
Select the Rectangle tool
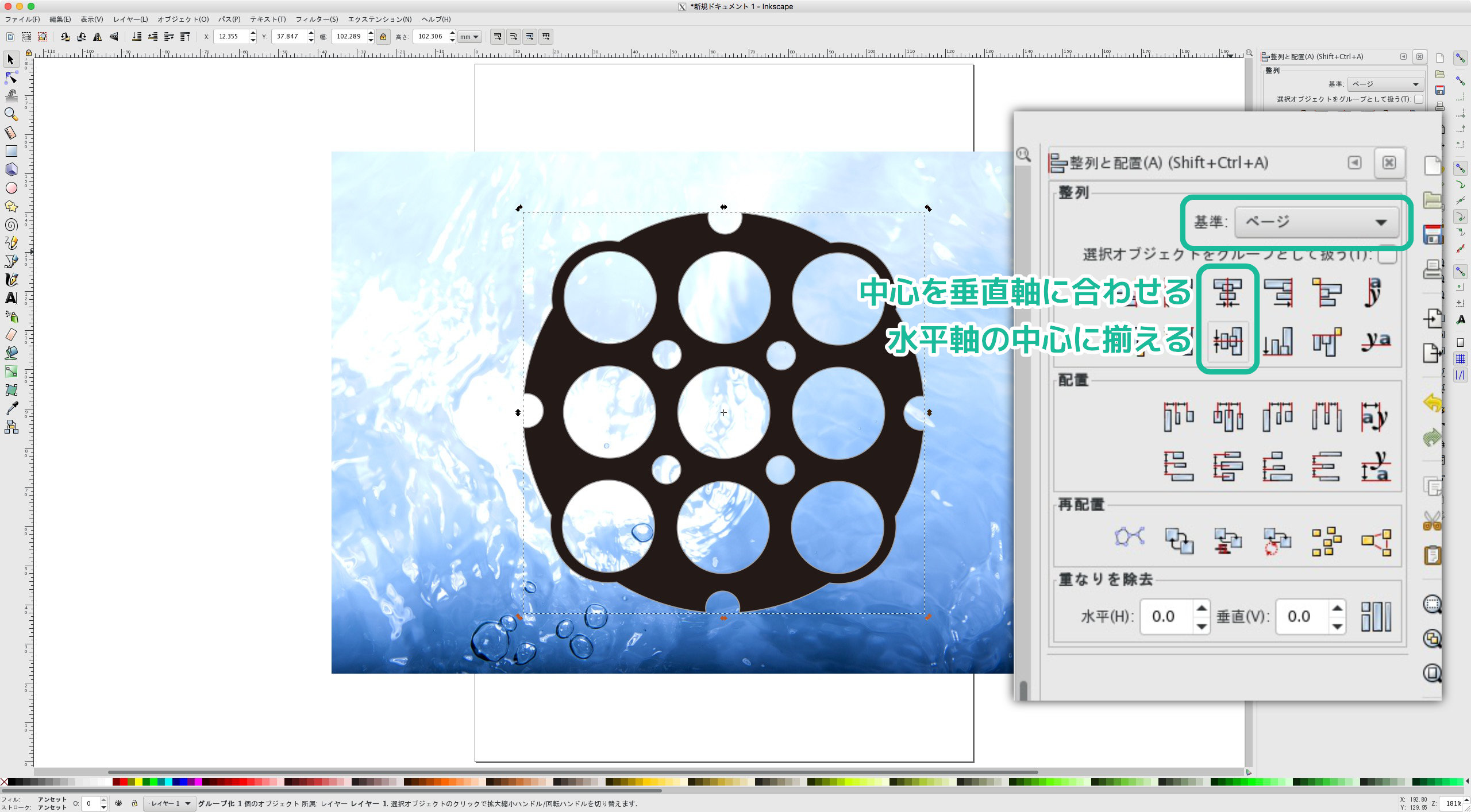click(11, 151)
